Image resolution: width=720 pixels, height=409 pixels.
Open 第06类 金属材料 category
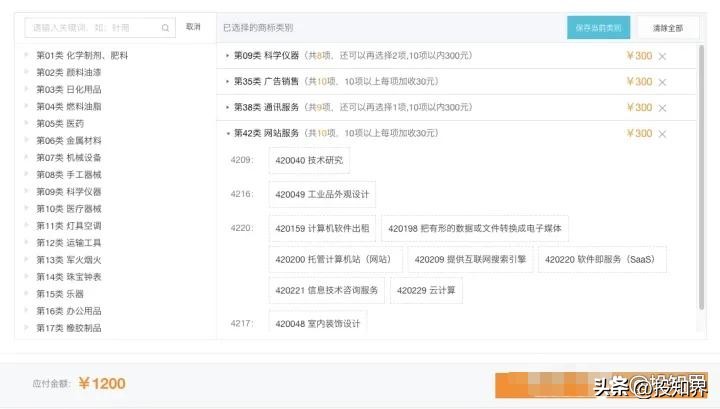[x=68, y=140]
